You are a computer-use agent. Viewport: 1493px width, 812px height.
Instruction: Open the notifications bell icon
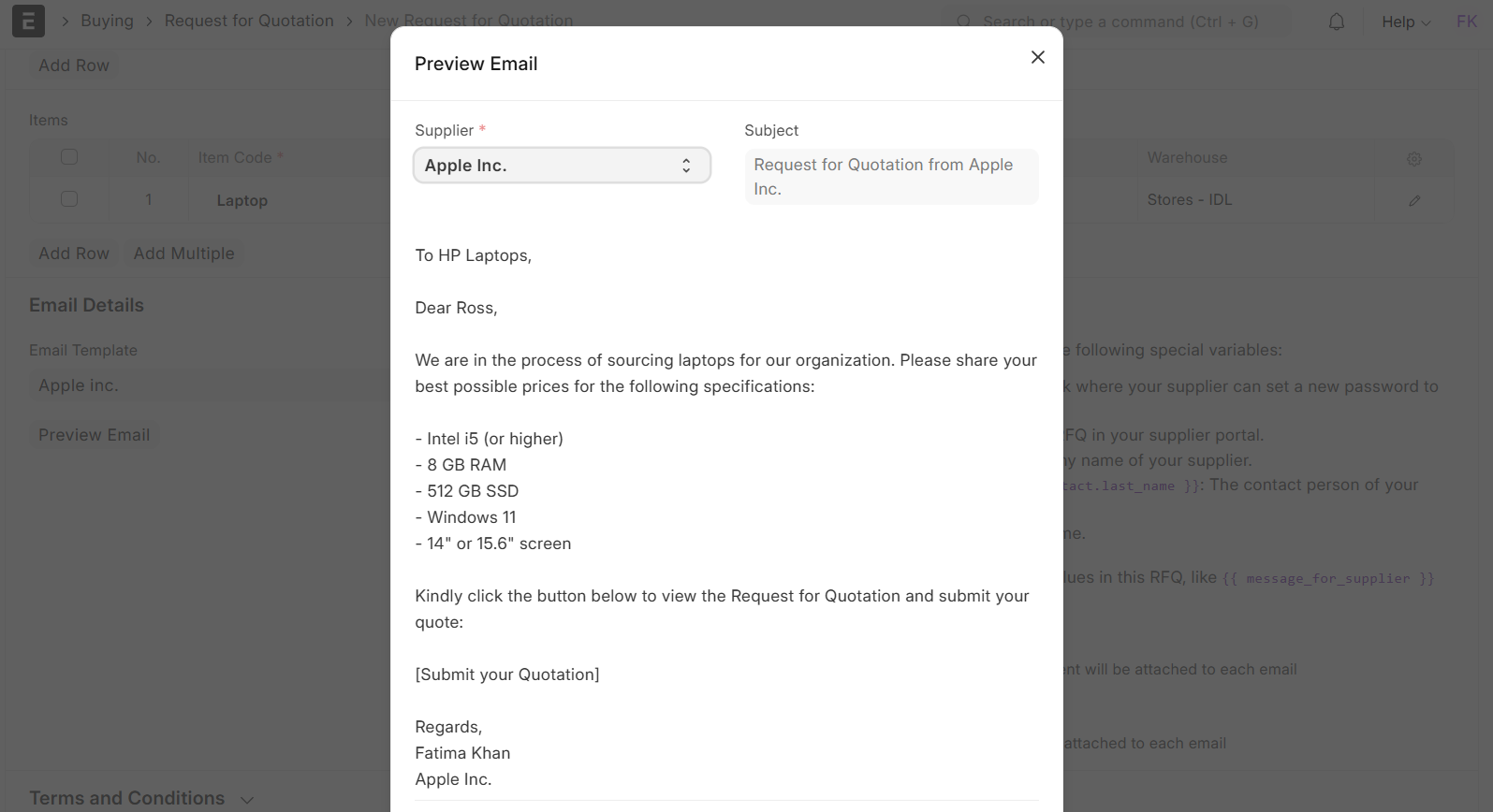(x=1336, y=22)
